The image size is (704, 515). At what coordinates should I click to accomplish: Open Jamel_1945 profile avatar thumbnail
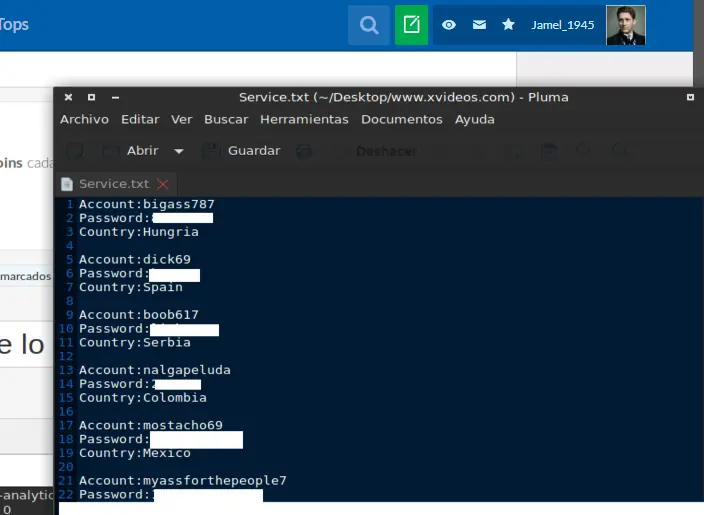coord(626,25)
